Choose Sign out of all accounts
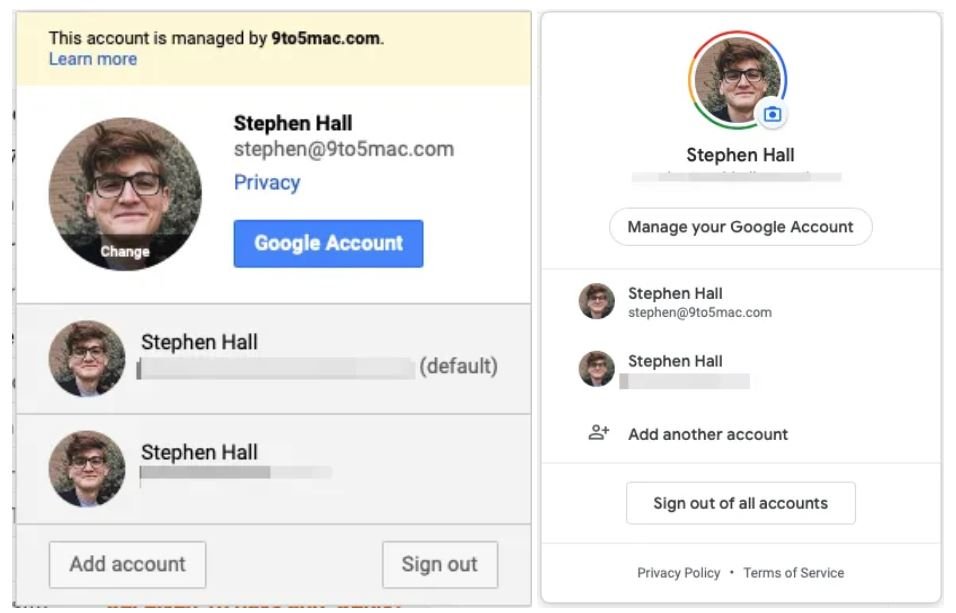Image resolution: width=956 pixels, height=613 pixels. [x=740, y=503]
